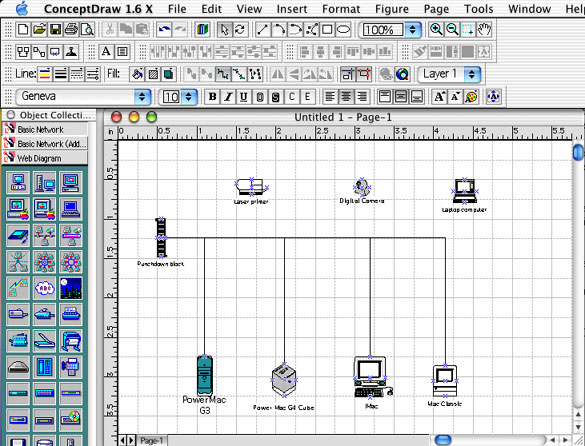Click the line color icon next to Line
The height and width of the screenshot is (446, 585).
45,74
